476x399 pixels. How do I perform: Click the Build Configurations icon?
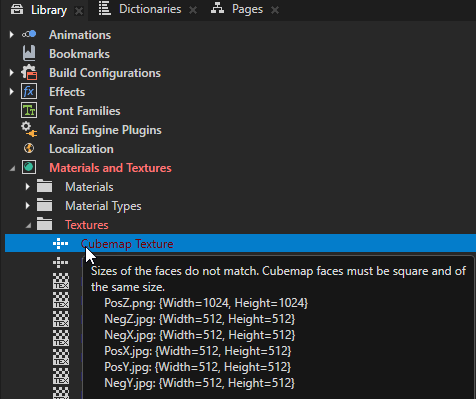29,72
